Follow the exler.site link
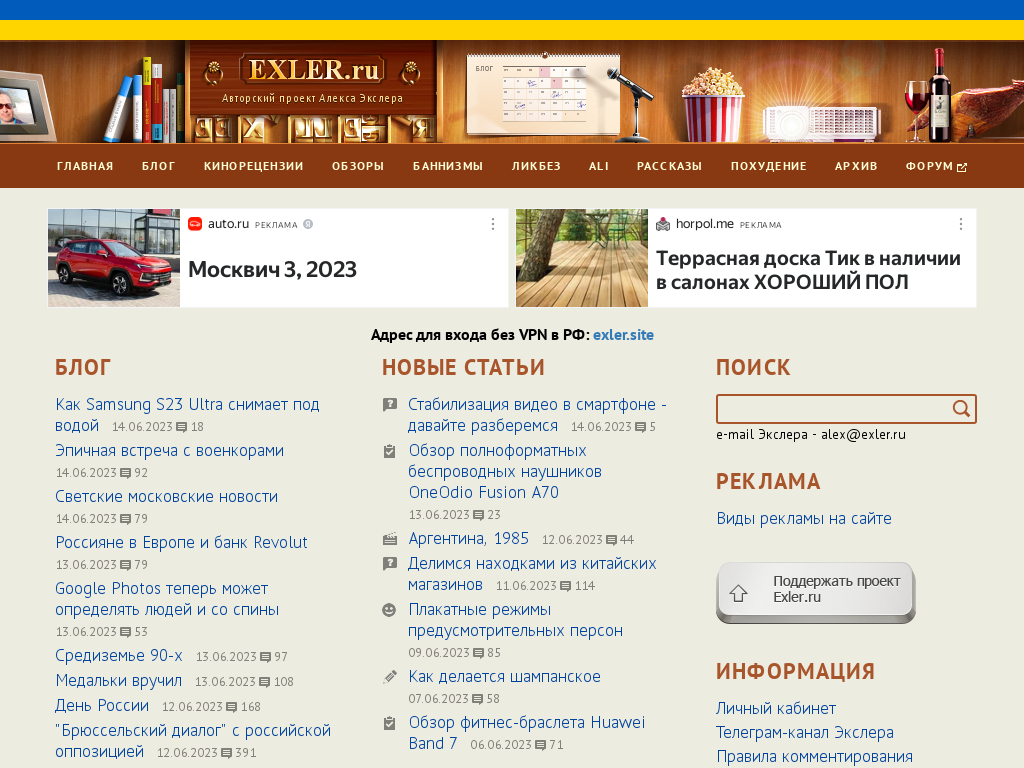Image resolution: width=1024 pixels, height=768 pixels. [623, 335]
